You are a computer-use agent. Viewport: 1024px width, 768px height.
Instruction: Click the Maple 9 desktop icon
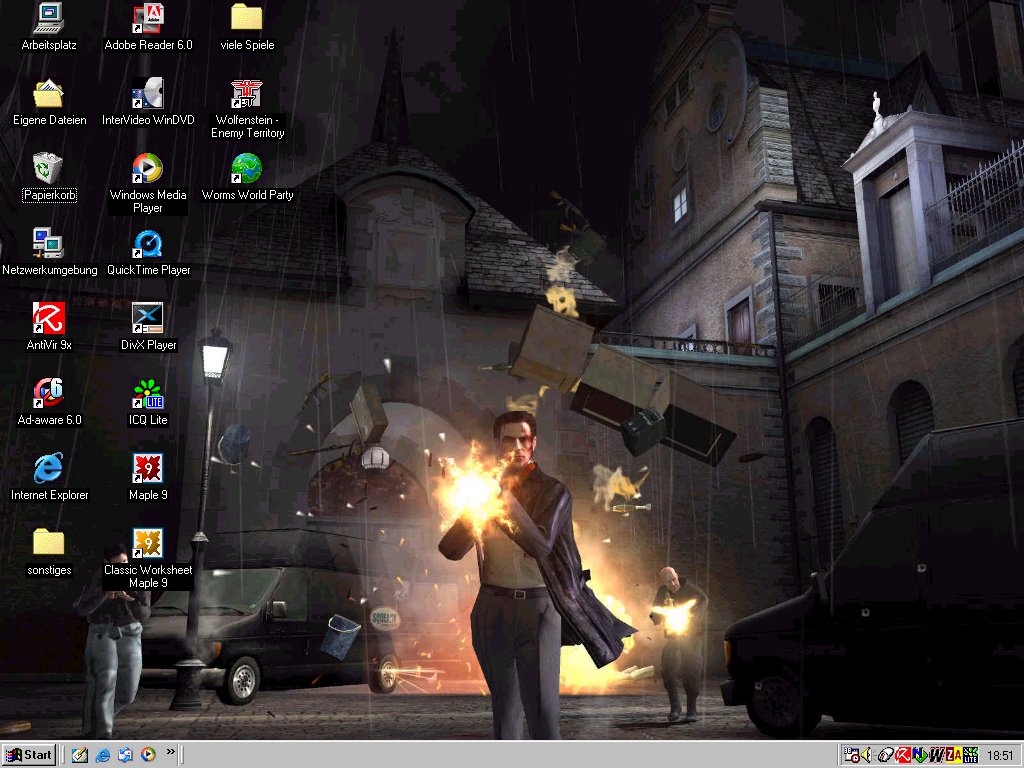pyautogui.click(x=148, y=469)
